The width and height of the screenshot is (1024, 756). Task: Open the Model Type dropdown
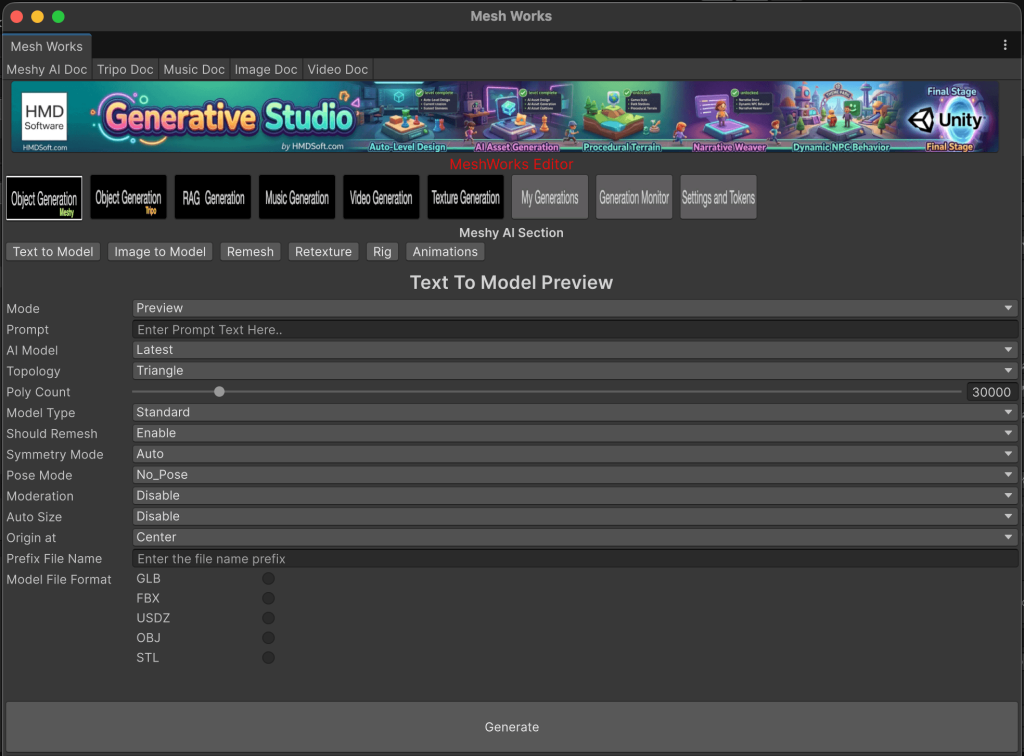[575, 413]
